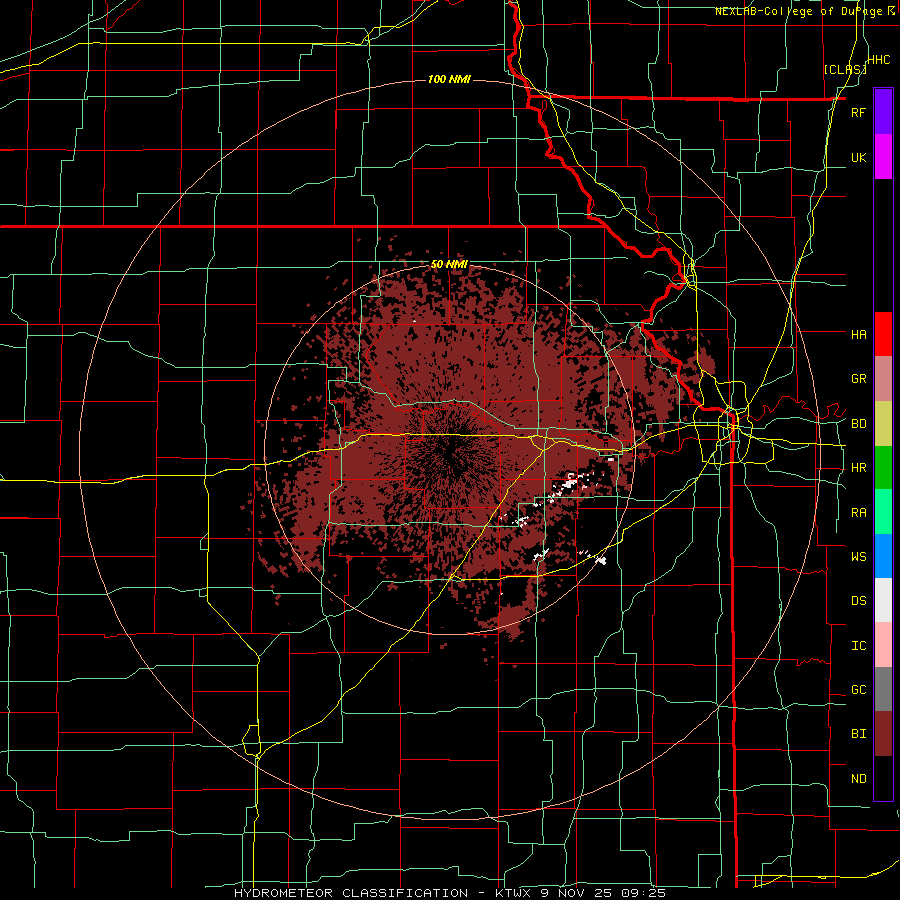Click the KTWX radar site identifier
Screen dimensions: 900x900
(515, 893)
